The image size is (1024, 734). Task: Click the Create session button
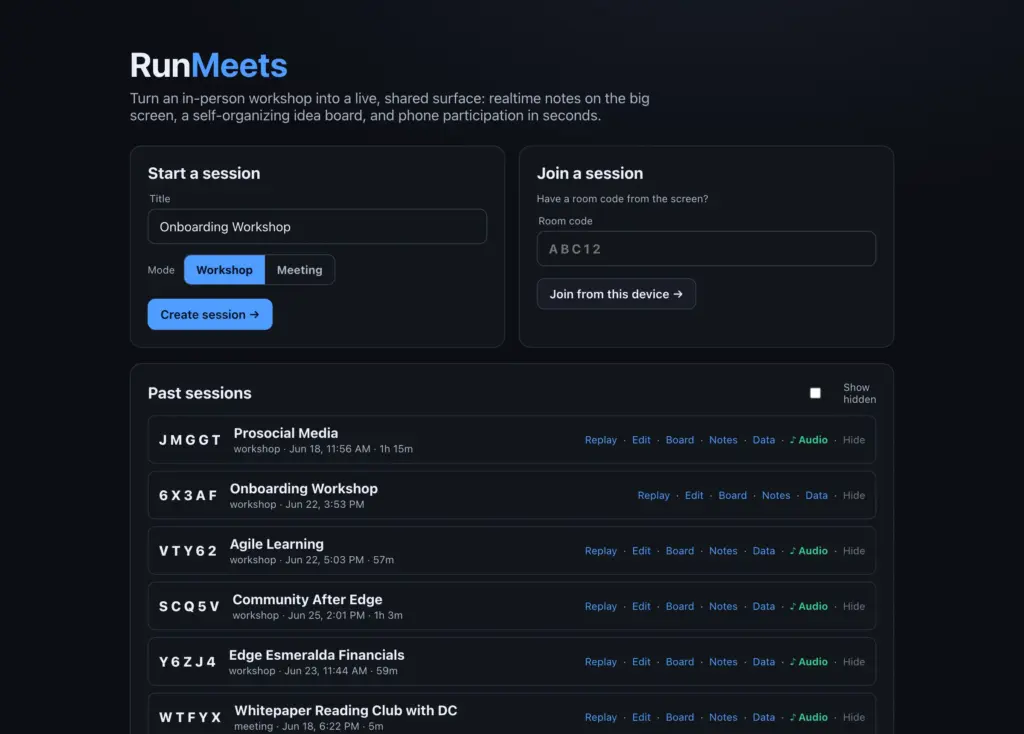(210, 315)
